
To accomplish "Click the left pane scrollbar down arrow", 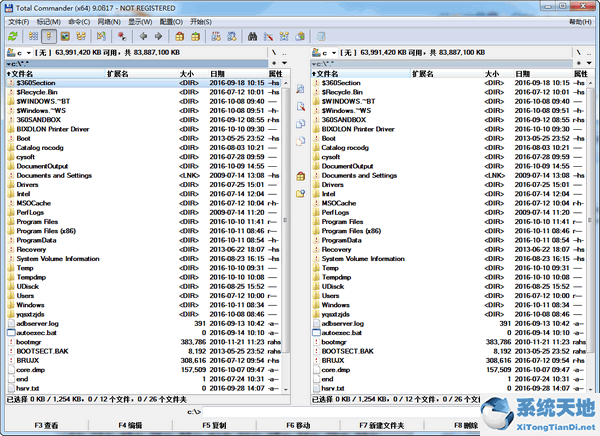I will pos(286,389).
